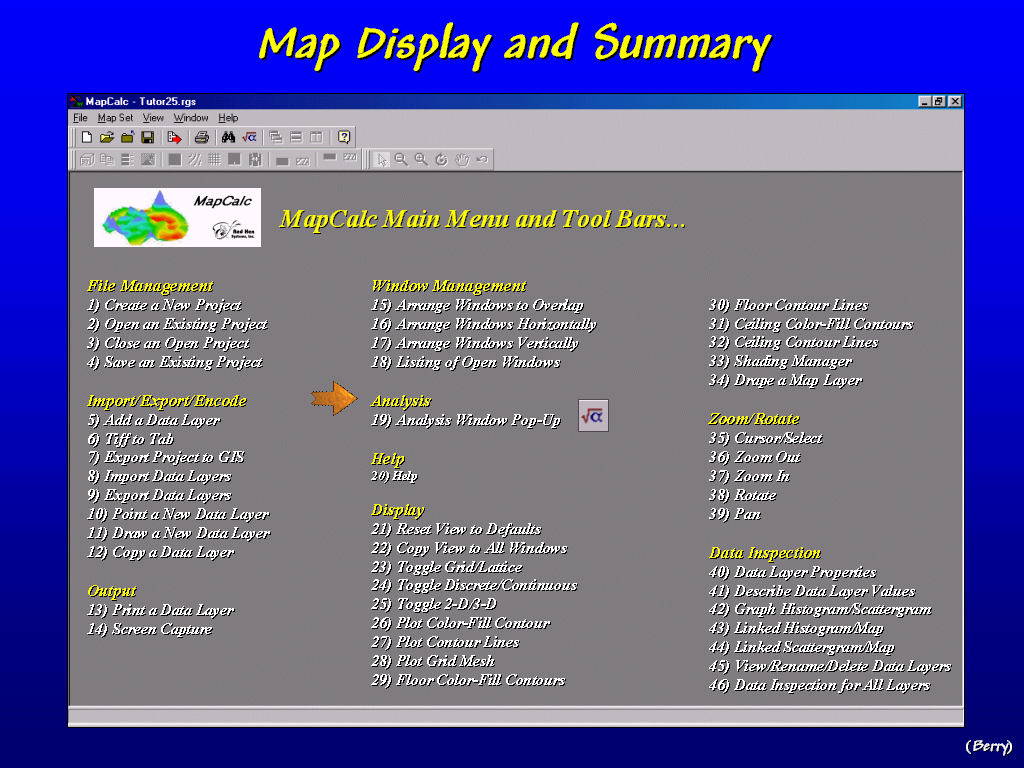Expand the View menu
The width and height of the screenshot is (1024, 768).
click(153, 118)
